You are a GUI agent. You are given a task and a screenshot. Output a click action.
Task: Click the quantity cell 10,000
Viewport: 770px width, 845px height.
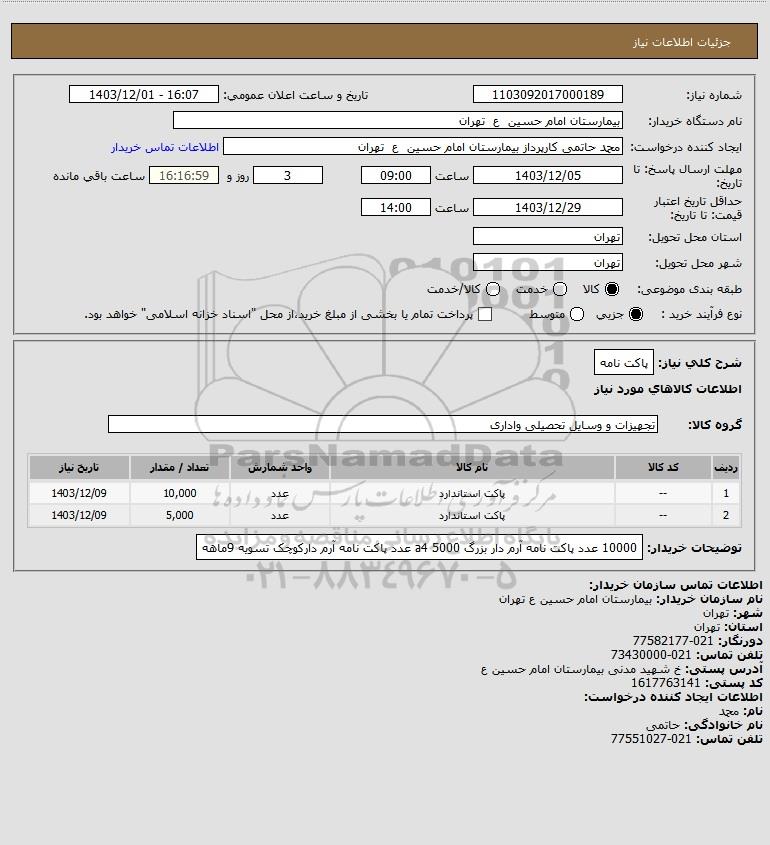[x=180, y=493]
